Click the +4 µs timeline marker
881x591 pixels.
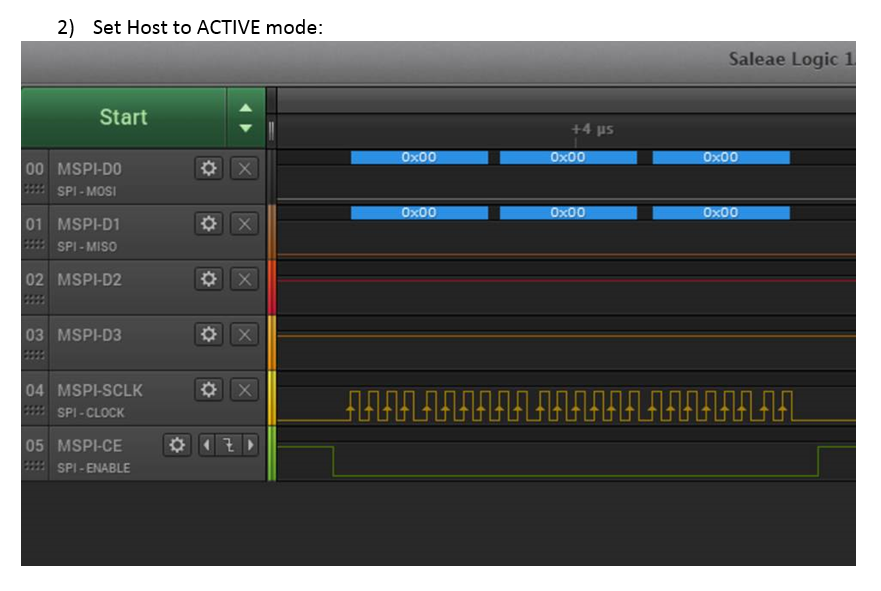(592, 129)
